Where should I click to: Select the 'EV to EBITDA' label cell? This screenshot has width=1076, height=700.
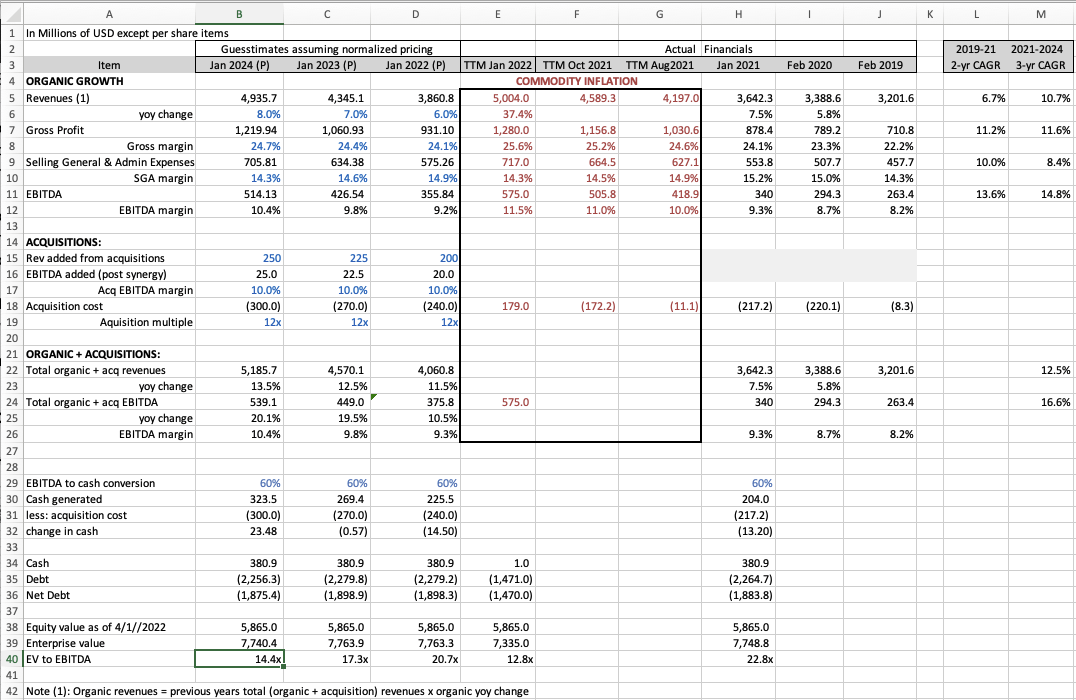(109, 659)
